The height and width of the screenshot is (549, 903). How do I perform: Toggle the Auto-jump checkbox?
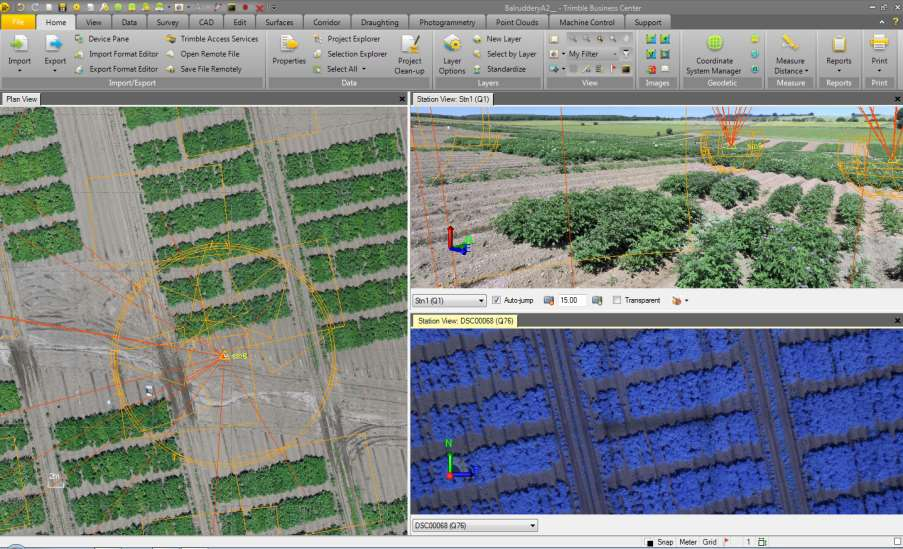coord(496,300)
